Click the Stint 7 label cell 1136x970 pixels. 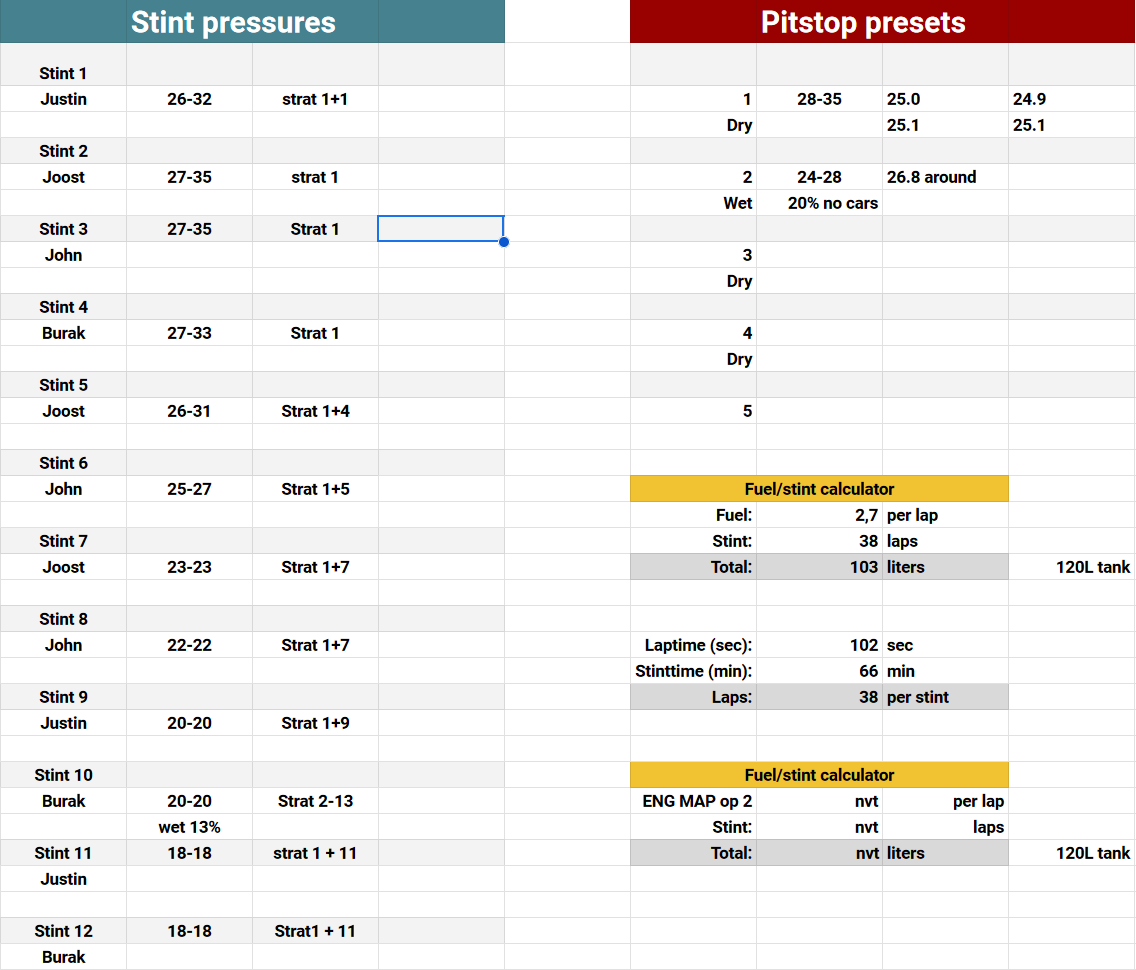(63, 541)
